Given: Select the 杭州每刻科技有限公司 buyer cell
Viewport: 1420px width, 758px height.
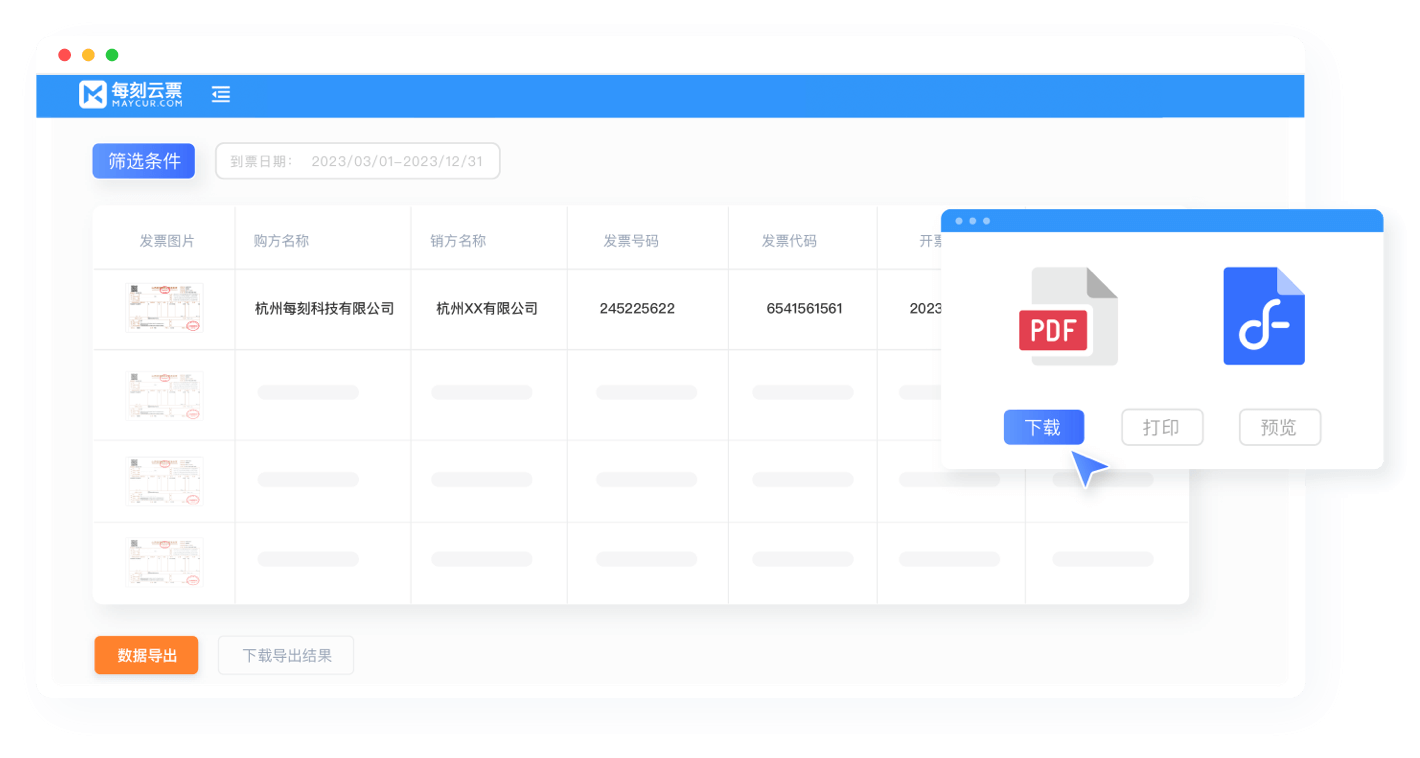Looking at the screenshot, I should (324, 309).
